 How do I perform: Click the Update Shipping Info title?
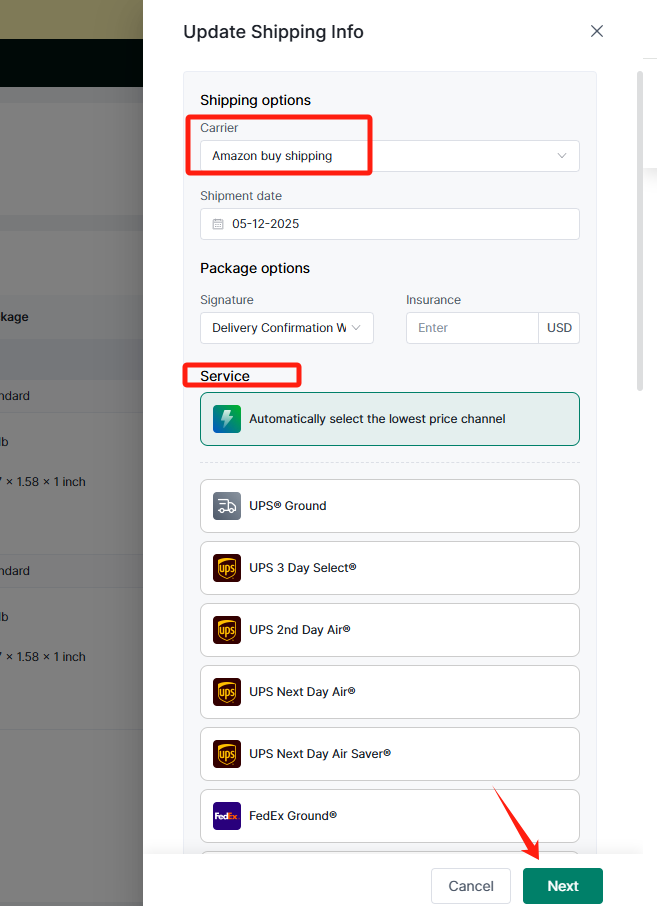pos(273,32)
